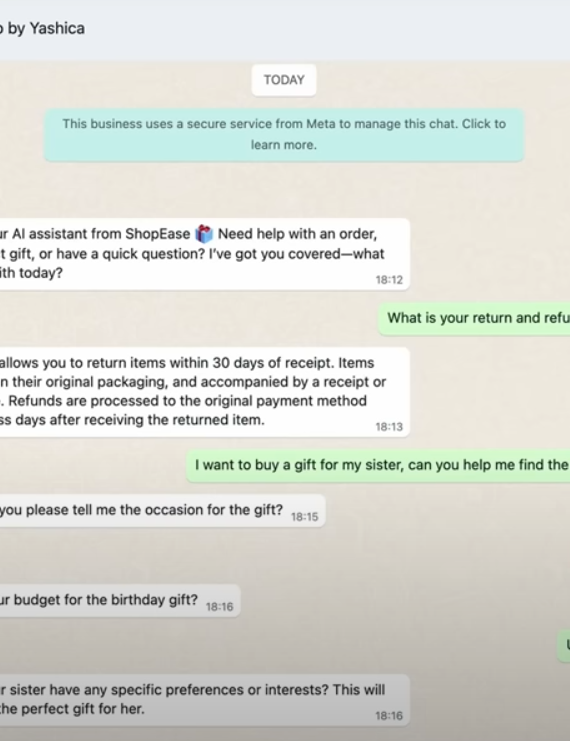Click the 18:15 timestamp
Viewport: 570px width, 741px height.
[x=304, y=517]
